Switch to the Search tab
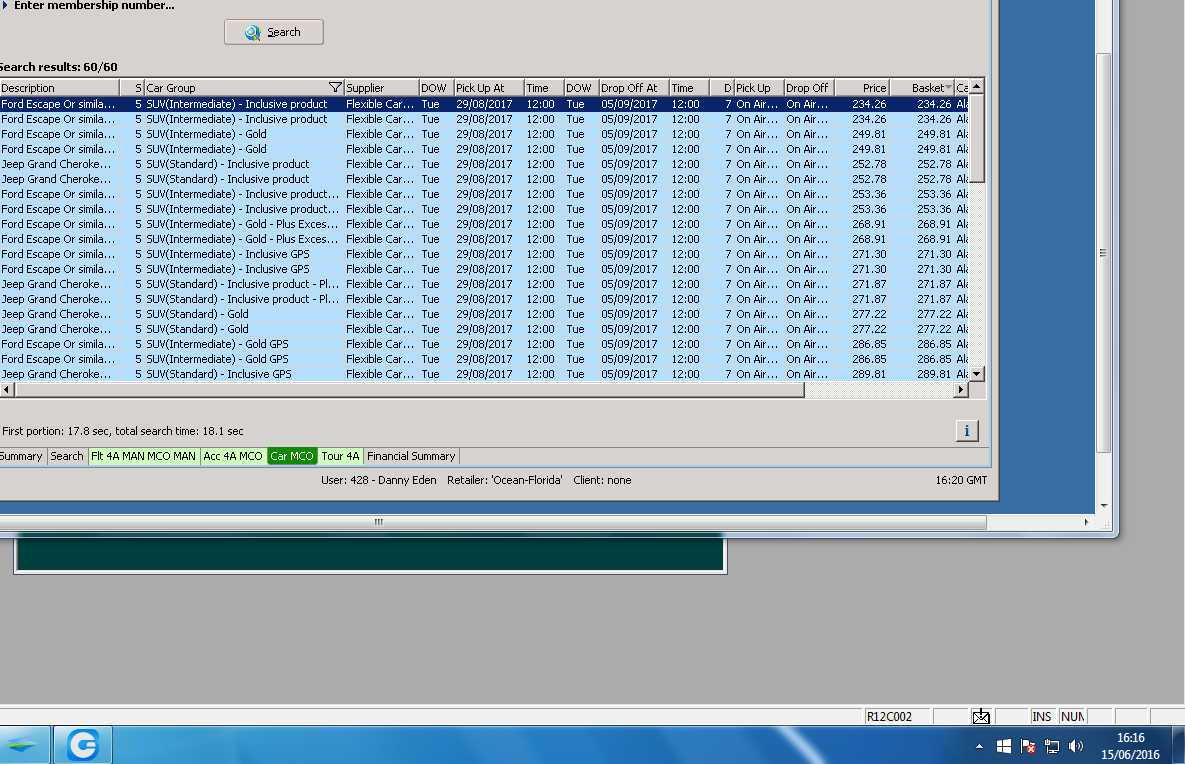The width and height of the screenshot is (1185, 764). [x=67, y=456]
